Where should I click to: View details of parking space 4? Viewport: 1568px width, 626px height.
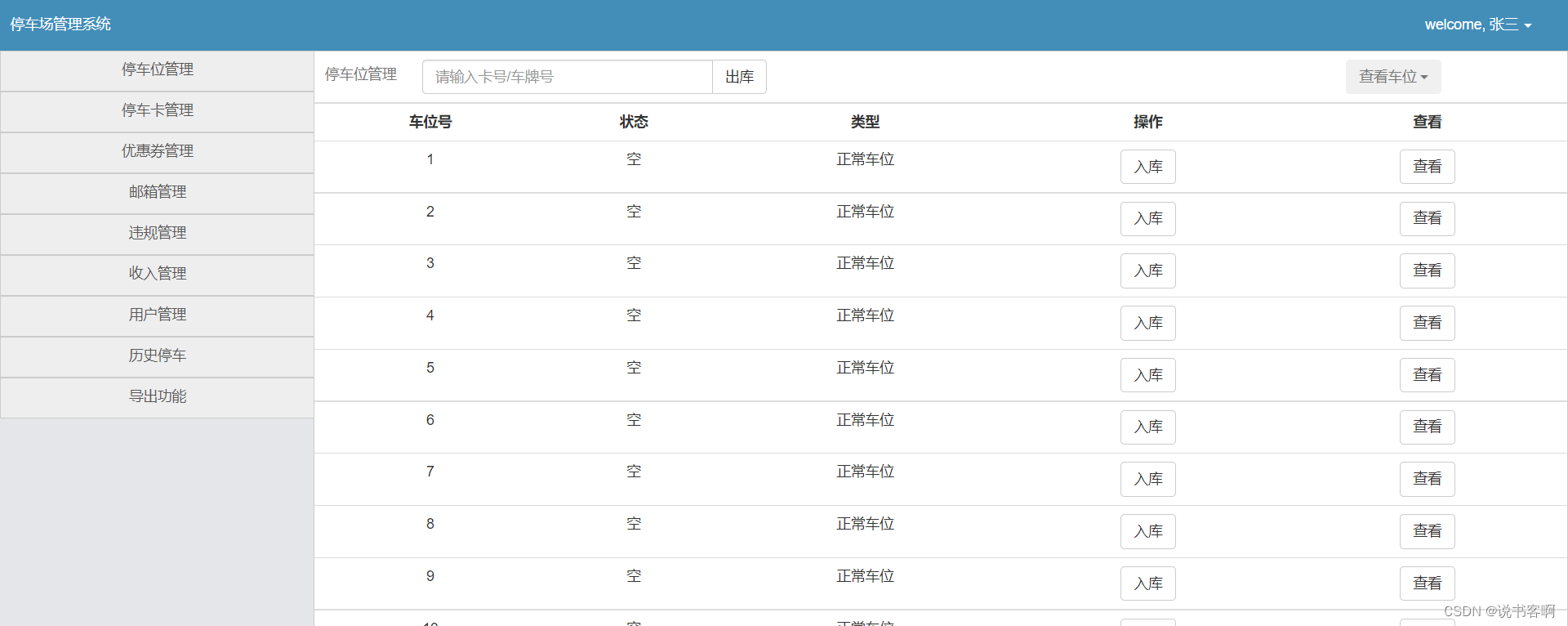pos(1428,323)
